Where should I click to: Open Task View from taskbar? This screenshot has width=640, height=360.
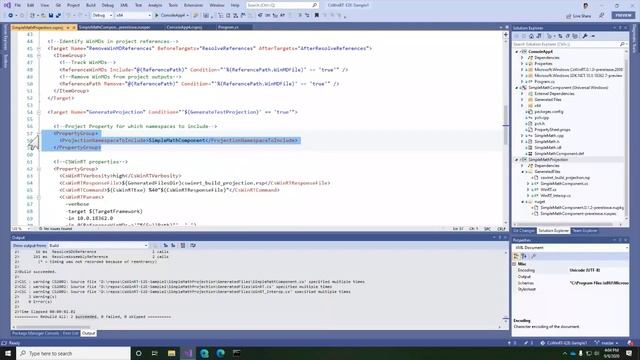coord(155,353)
